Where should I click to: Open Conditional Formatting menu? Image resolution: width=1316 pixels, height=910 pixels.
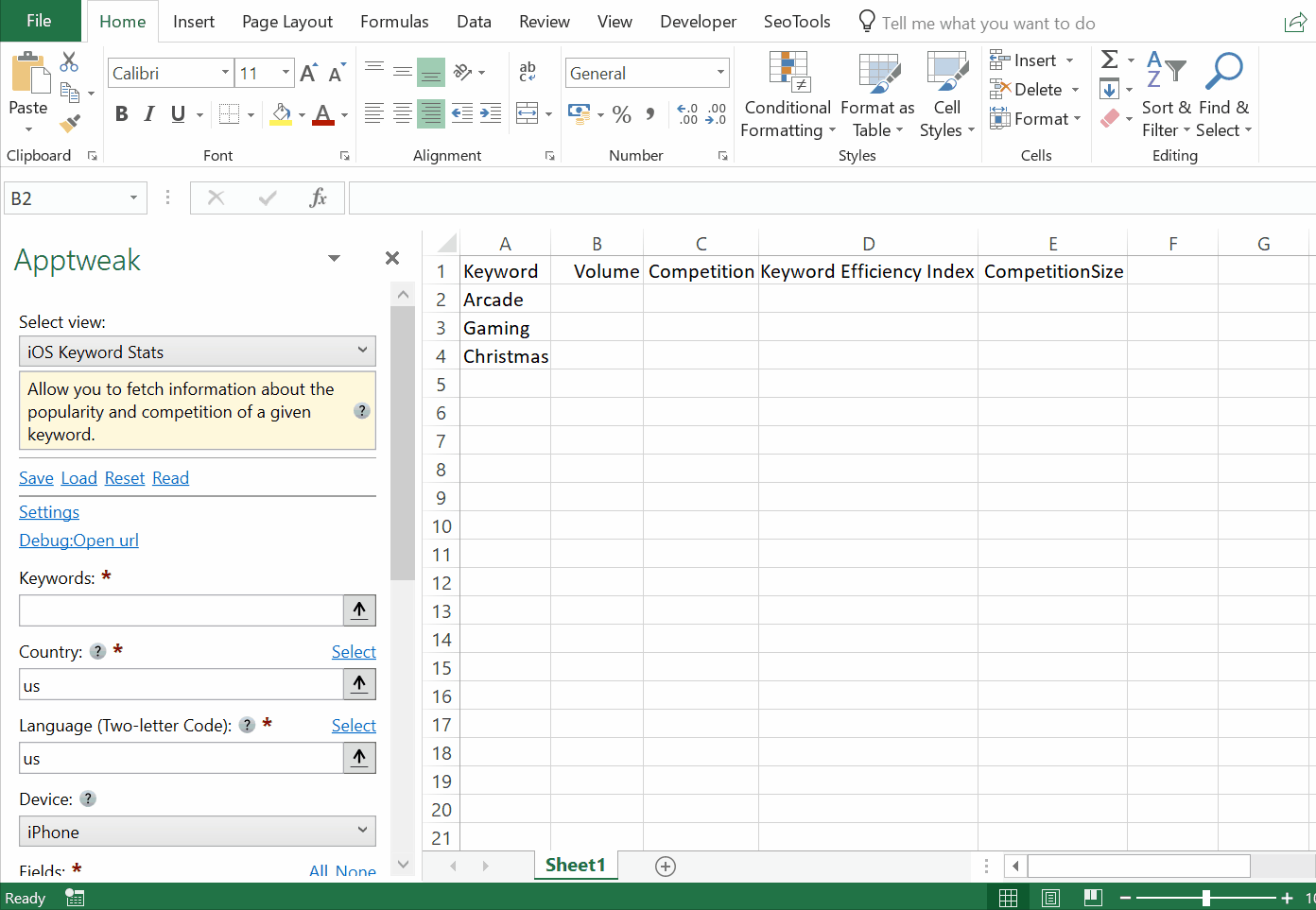[788, 94]
